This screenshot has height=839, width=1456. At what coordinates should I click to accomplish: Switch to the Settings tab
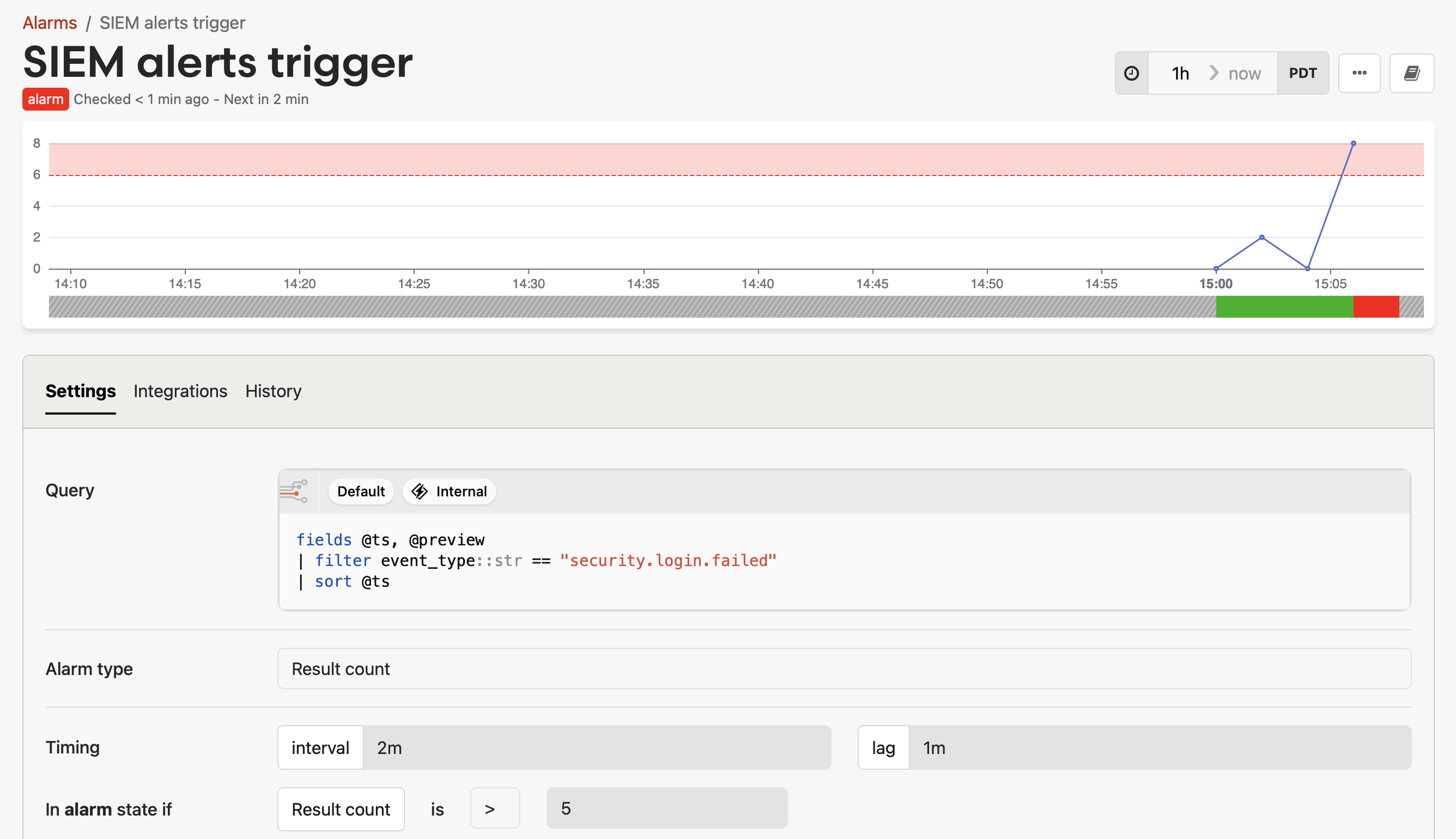pos(81,391)
